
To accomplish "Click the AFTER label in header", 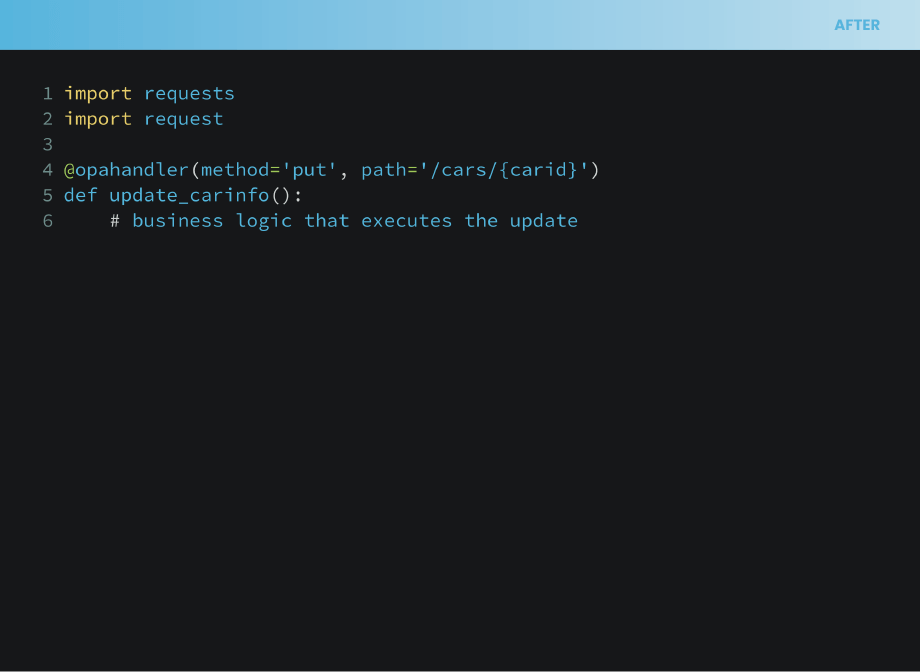I will (x=857, y=25).
